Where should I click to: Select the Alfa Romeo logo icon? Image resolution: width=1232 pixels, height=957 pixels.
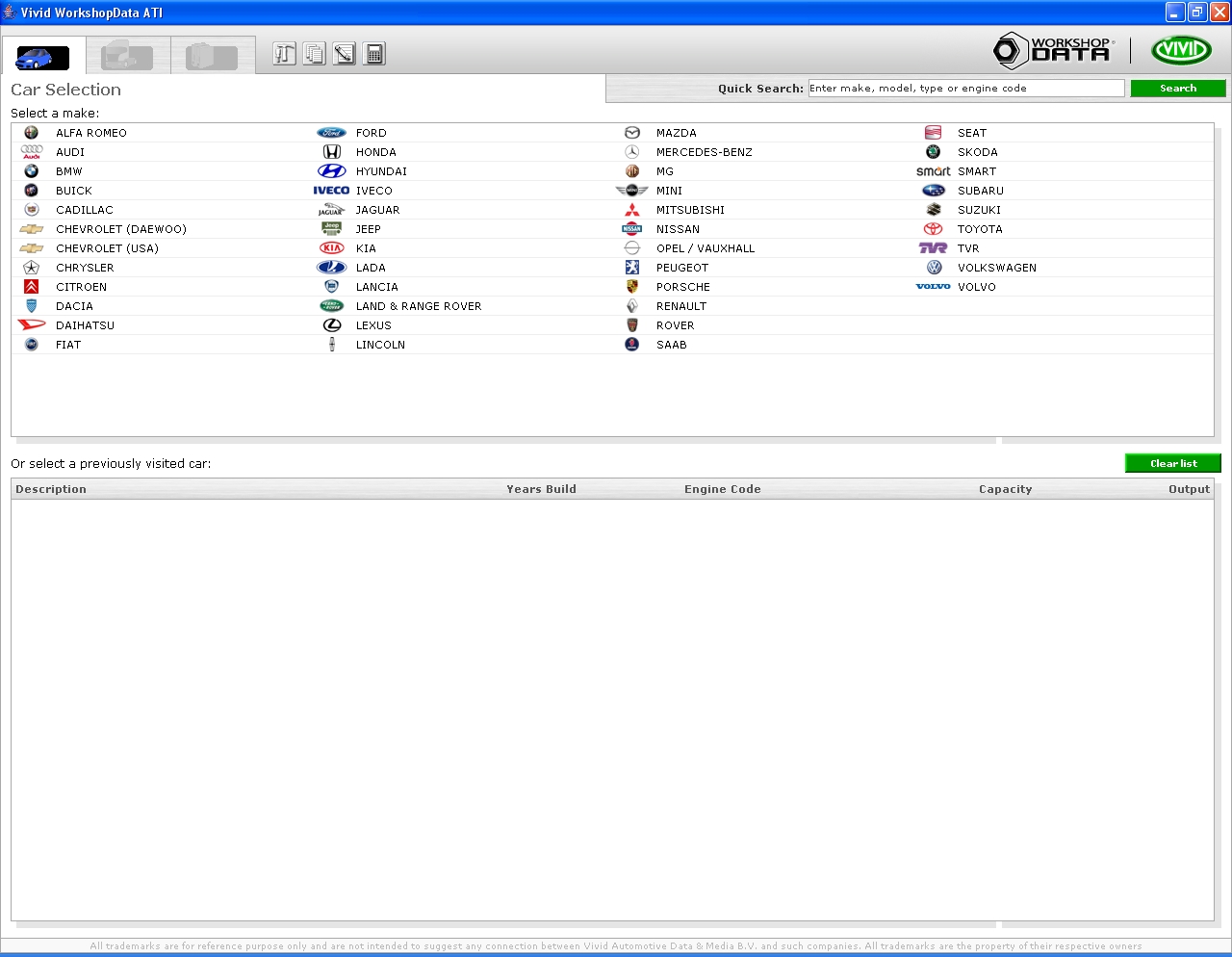(32, 133)
